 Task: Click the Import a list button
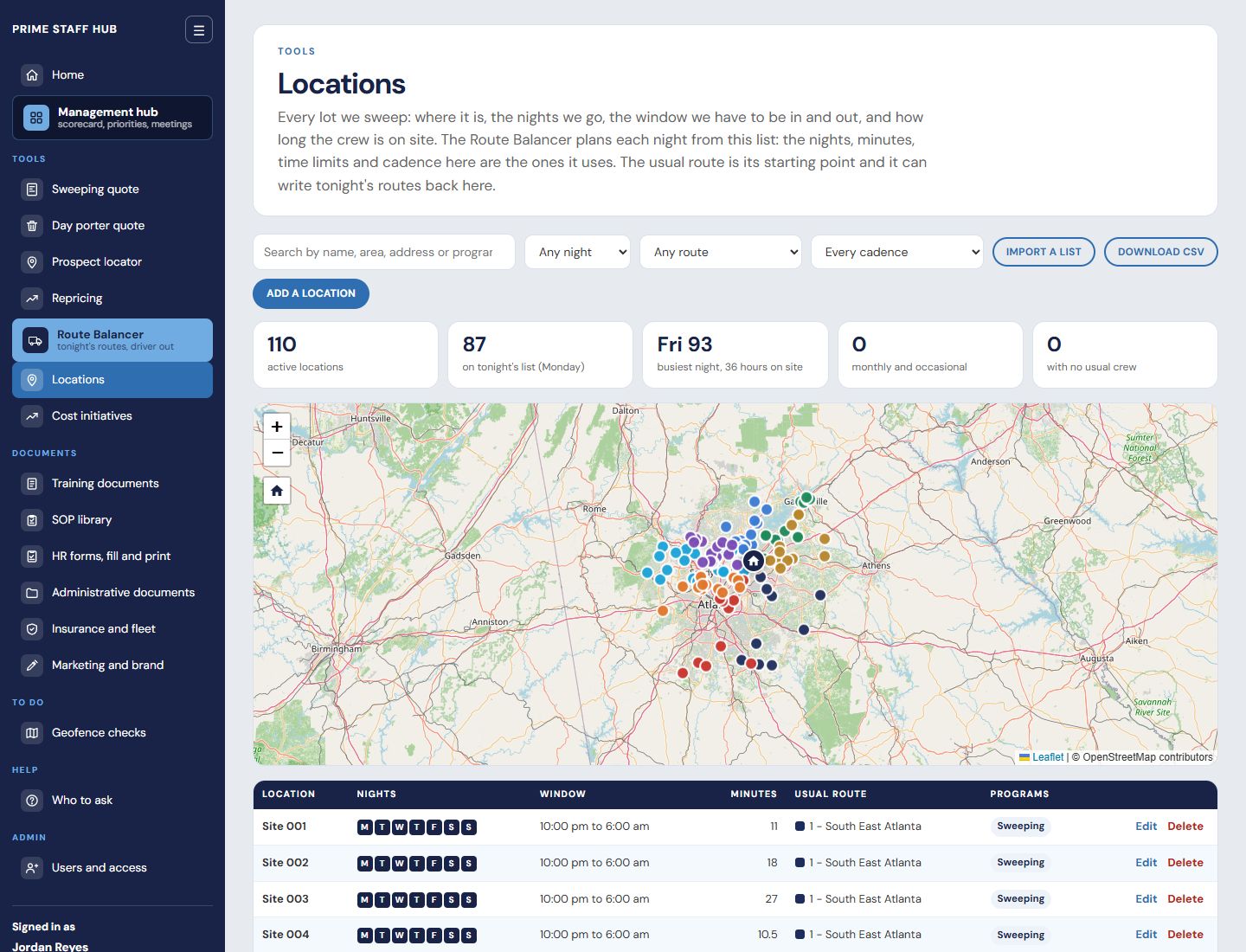click(1044, 252)
